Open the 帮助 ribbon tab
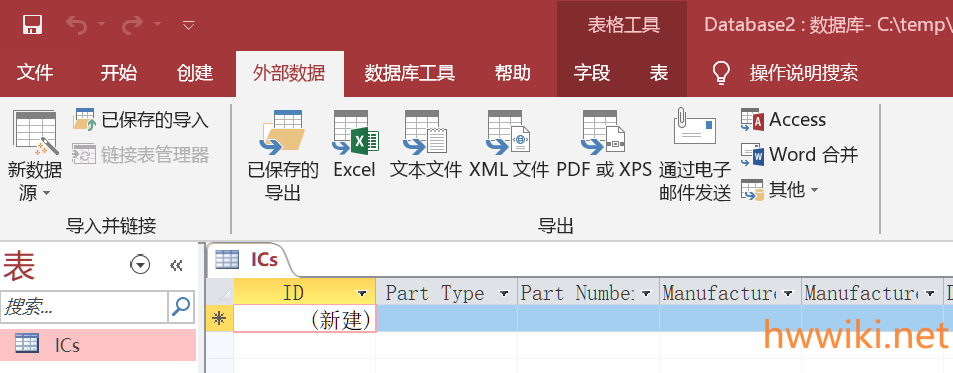This screenshot has width=953, height=373. pyautogui.click(x=512, y=74)
